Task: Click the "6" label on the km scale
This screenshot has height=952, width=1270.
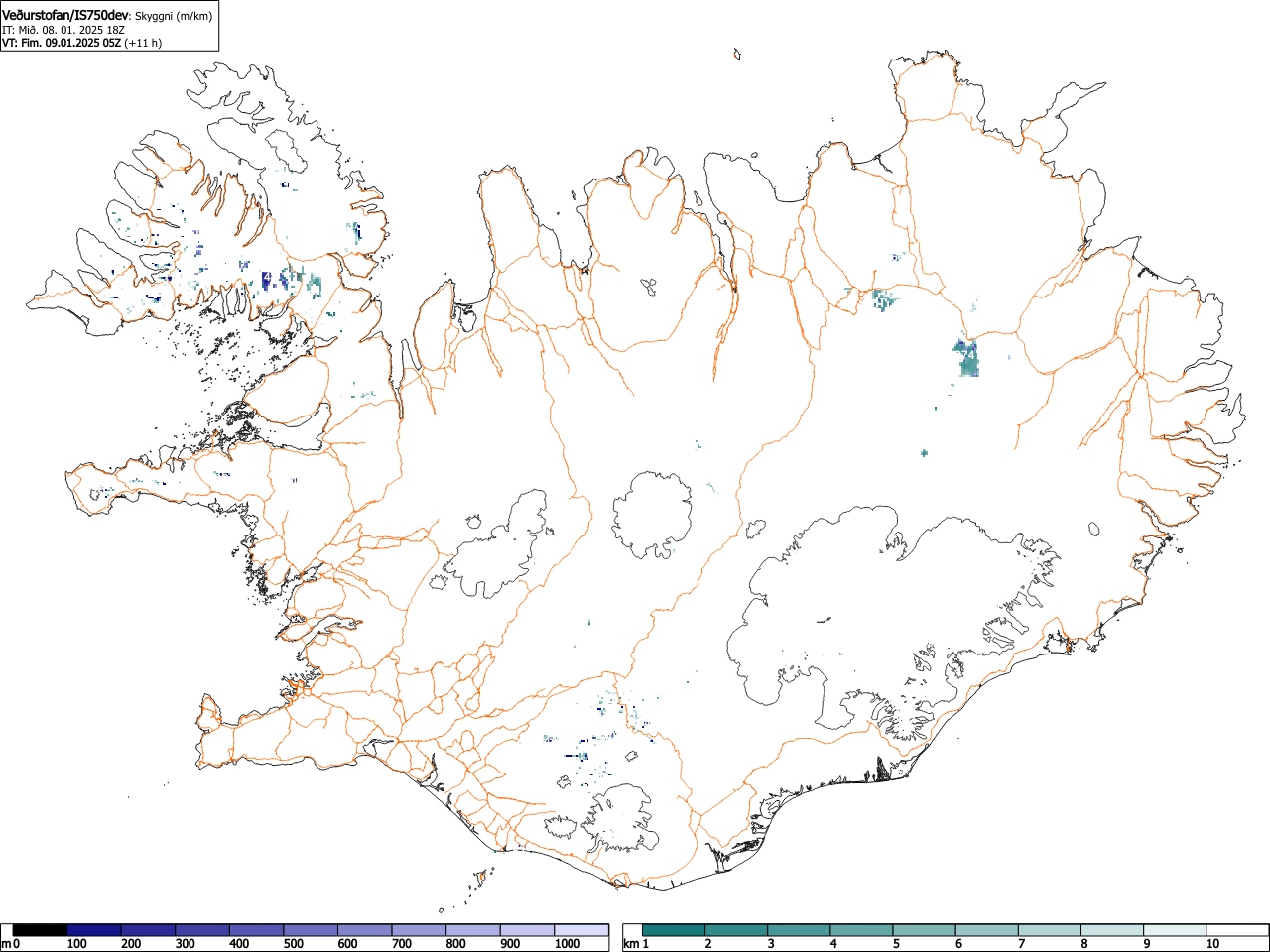Action: pyautogui.click(x=958, y=944)
